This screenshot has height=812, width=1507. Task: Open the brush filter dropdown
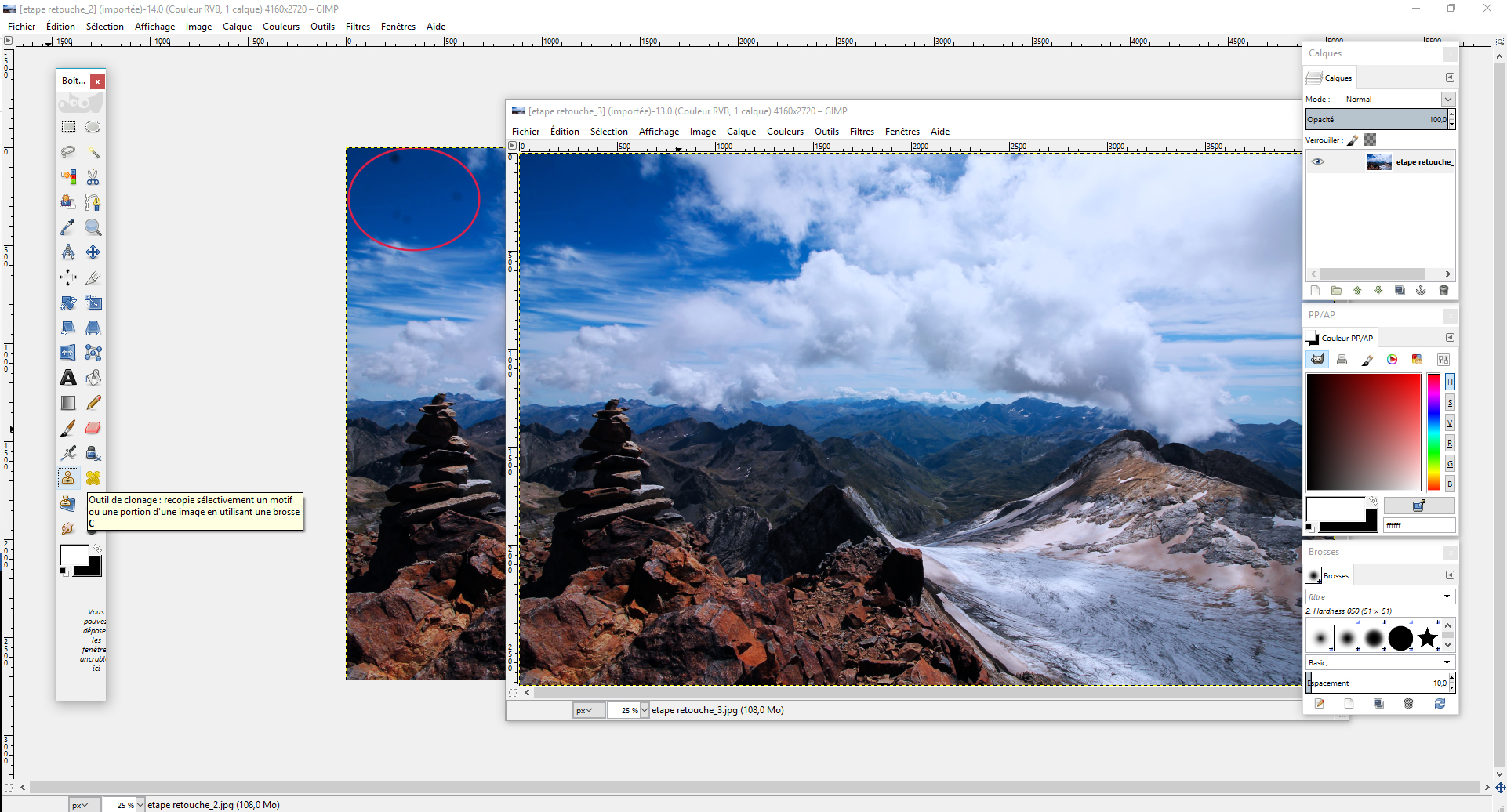[x=1445, y=596]
